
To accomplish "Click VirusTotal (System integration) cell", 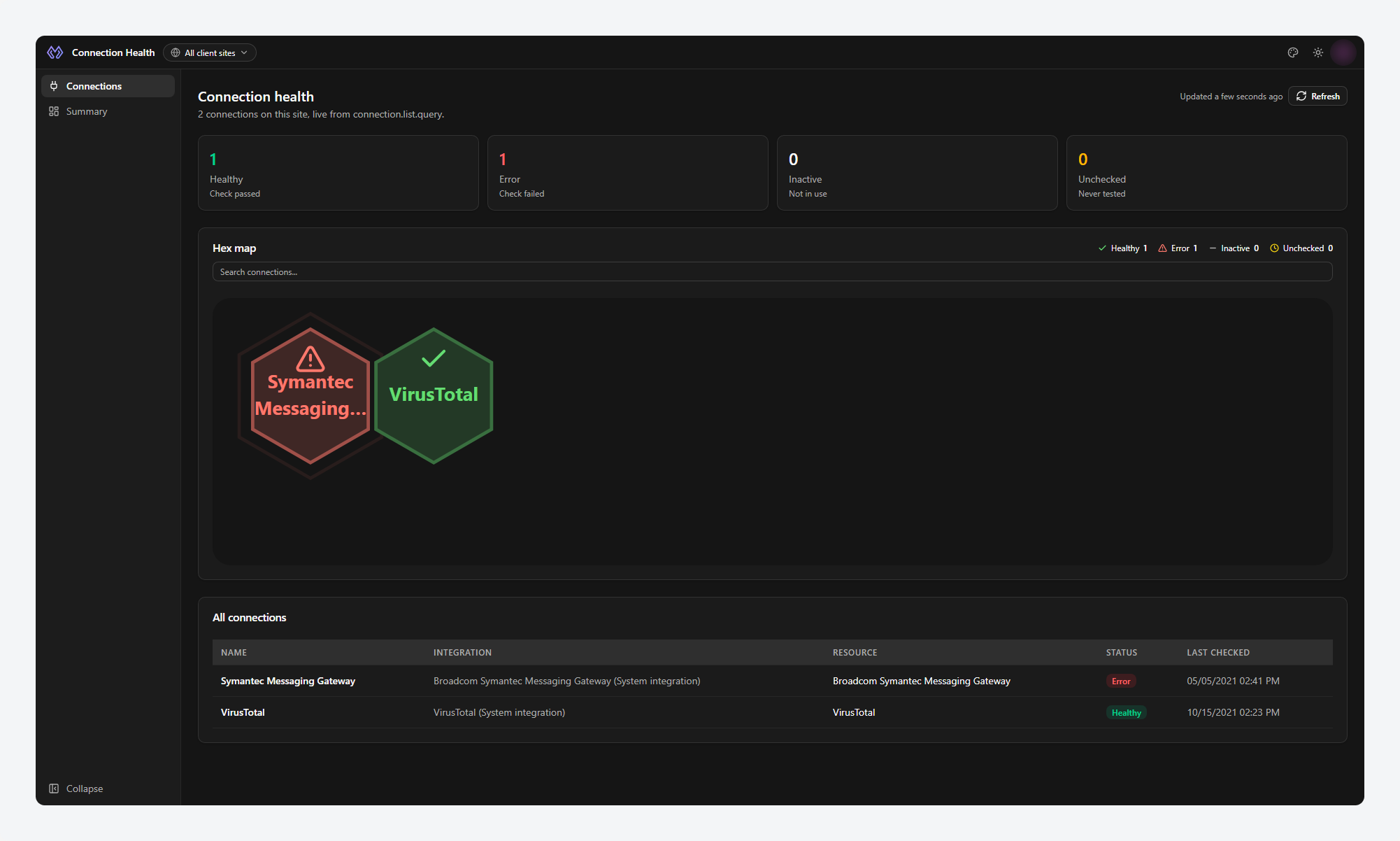I will tap(499, 712).
